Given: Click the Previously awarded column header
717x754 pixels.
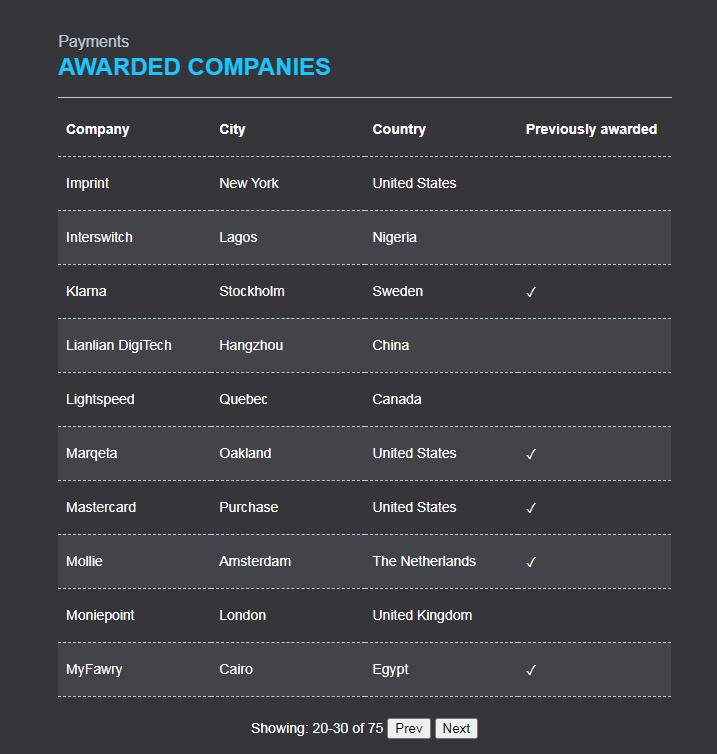Looking at the screenshot, I should point(591,129).
